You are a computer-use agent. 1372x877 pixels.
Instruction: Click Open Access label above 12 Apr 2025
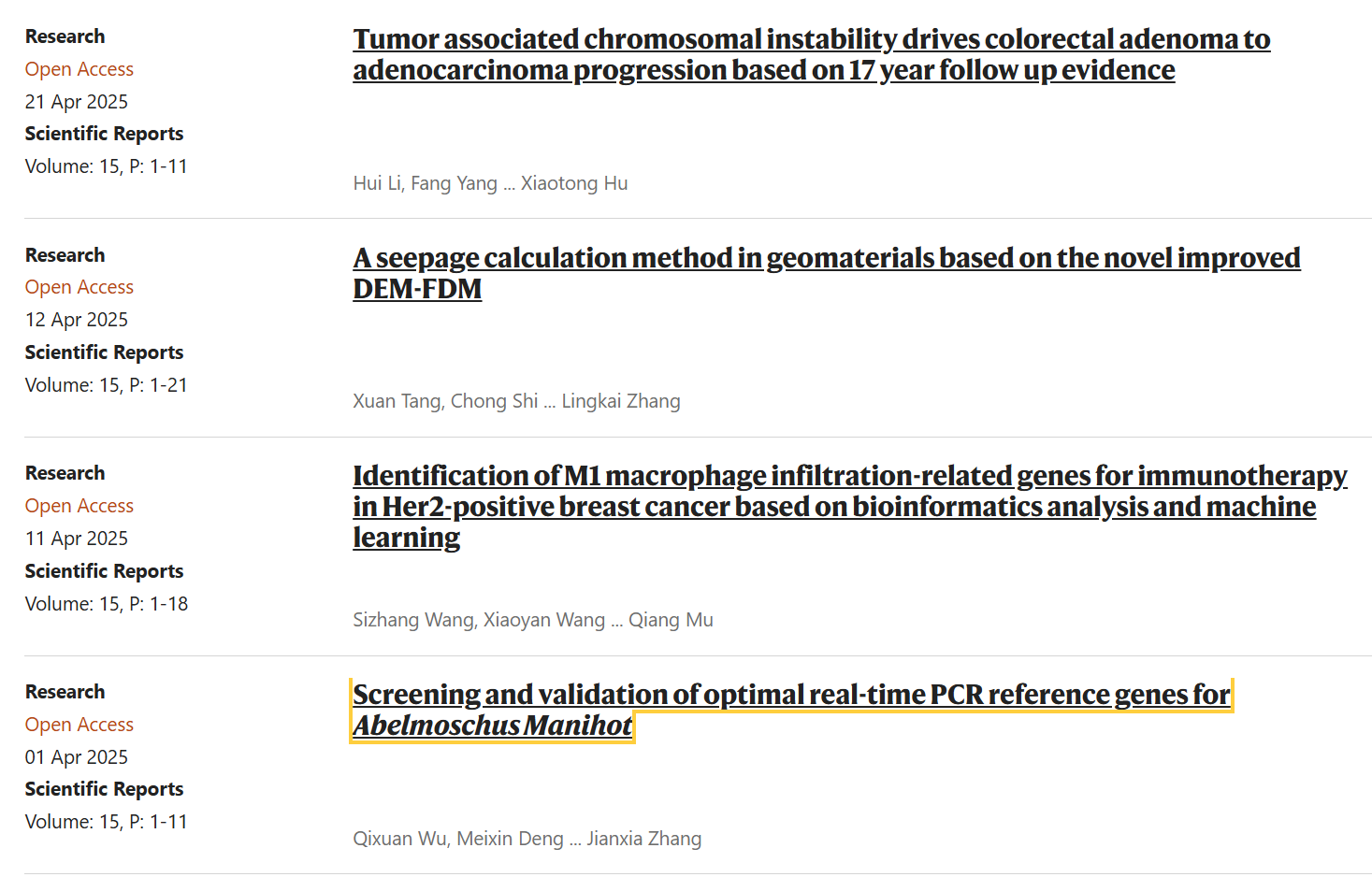79,287
